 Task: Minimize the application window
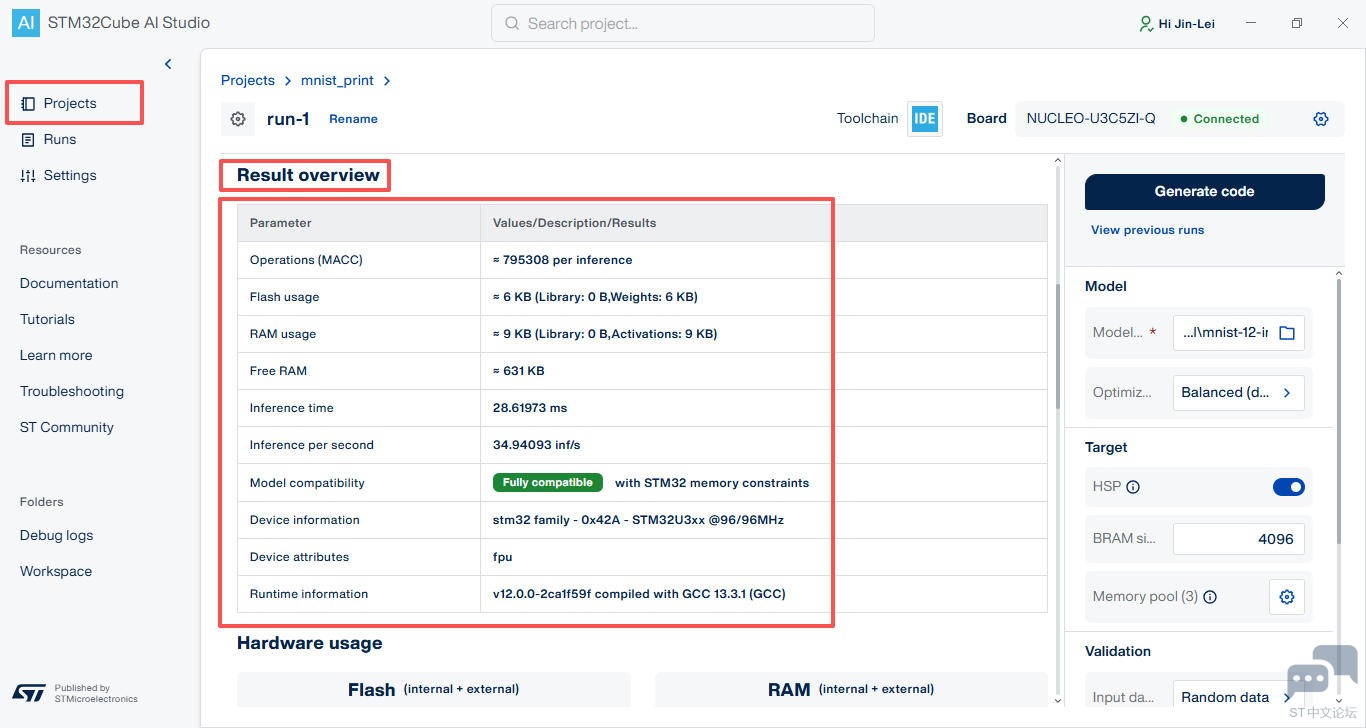[x=1251, y=23]
